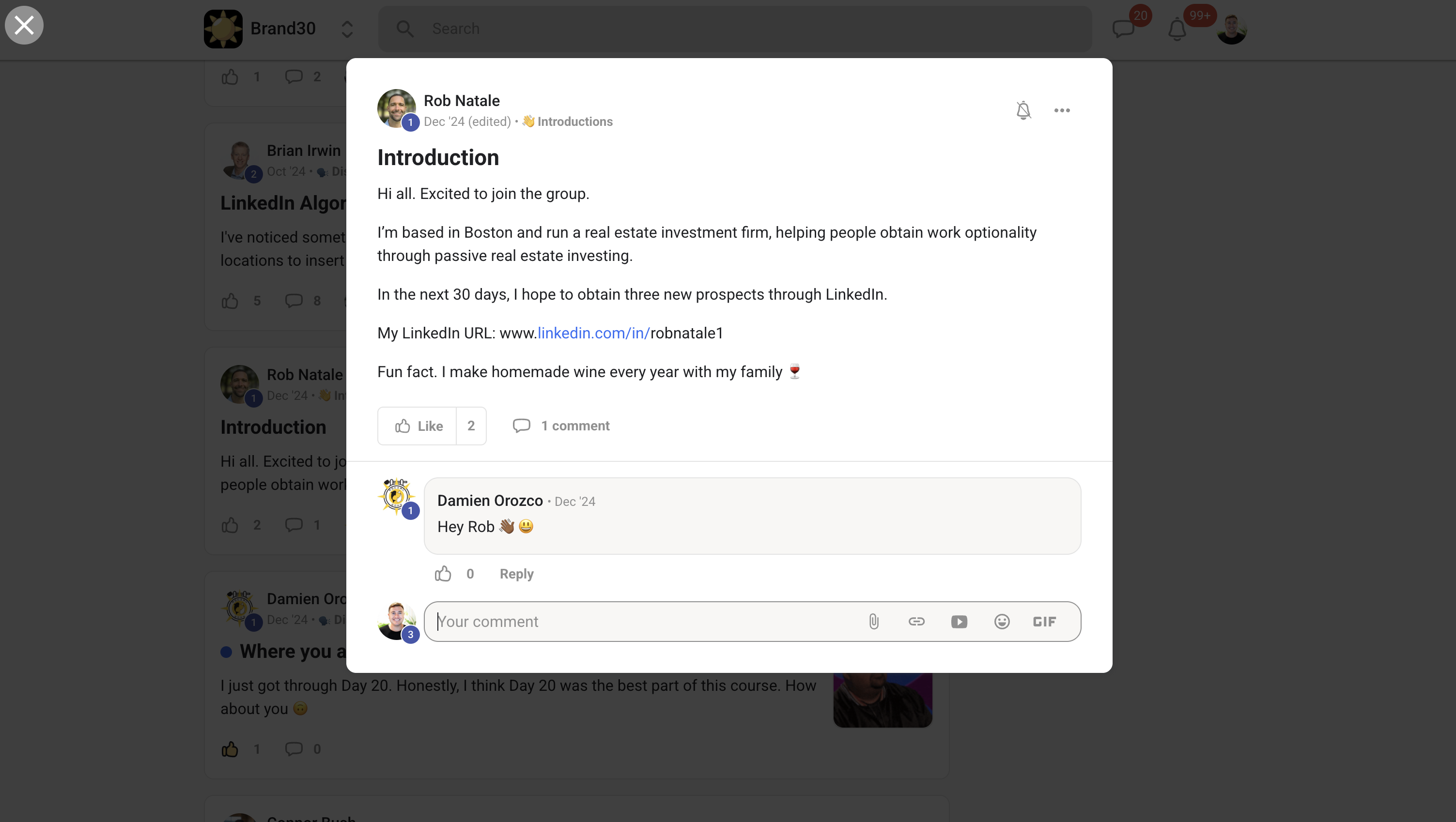Insert a link in the comment box
This screenshot has width=1456, height=822.
[916, 621]
